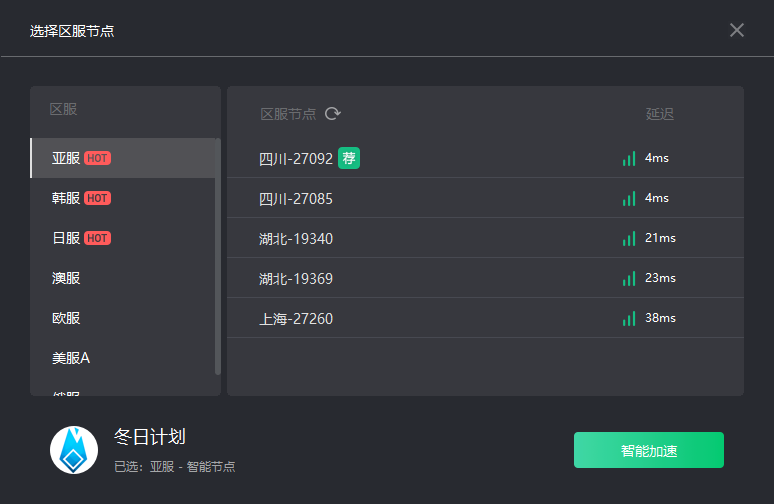This screenshot has width=774, height=504.
Task: Open the 欧服 region list
Action: click(x=66, y=318)
